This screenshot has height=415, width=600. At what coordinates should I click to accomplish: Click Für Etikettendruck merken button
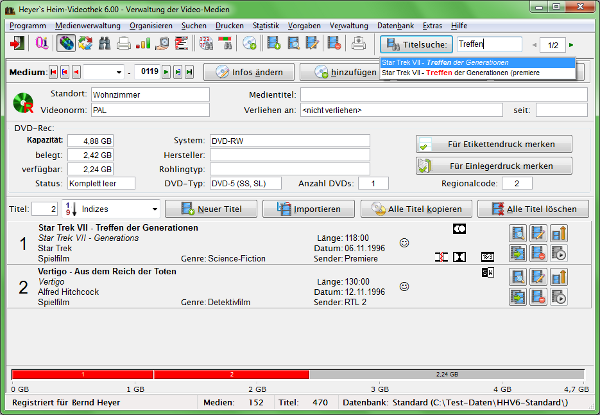pos(494,144)
